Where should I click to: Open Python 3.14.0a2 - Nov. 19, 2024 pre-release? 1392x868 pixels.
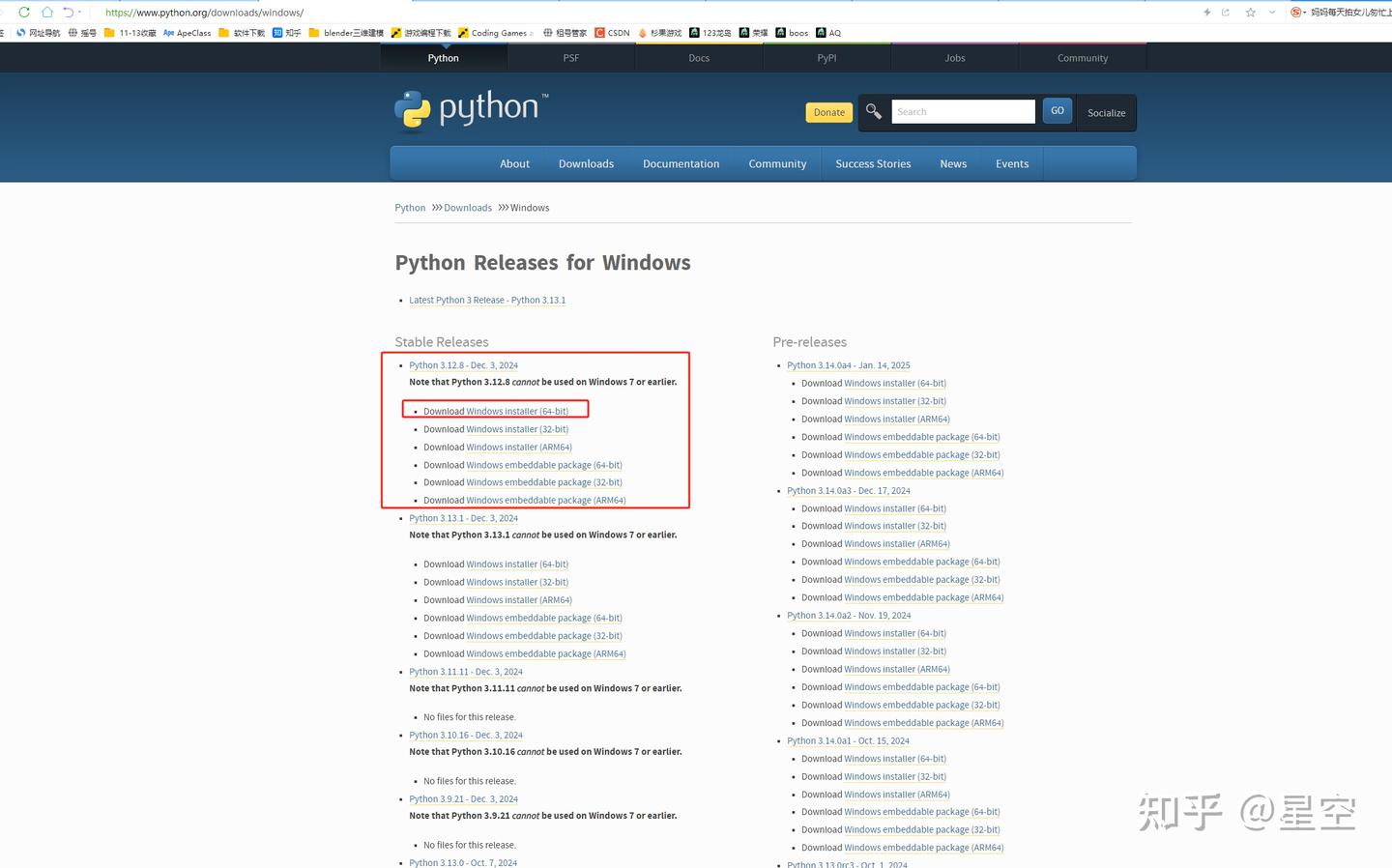849,616
